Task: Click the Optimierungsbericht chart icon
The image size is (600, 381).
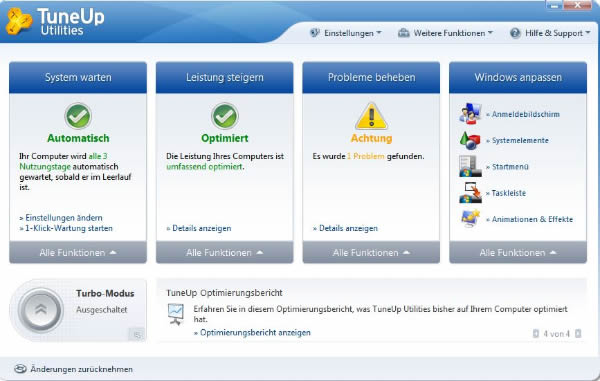Action: pyautogui.click(x=176, y=314)
